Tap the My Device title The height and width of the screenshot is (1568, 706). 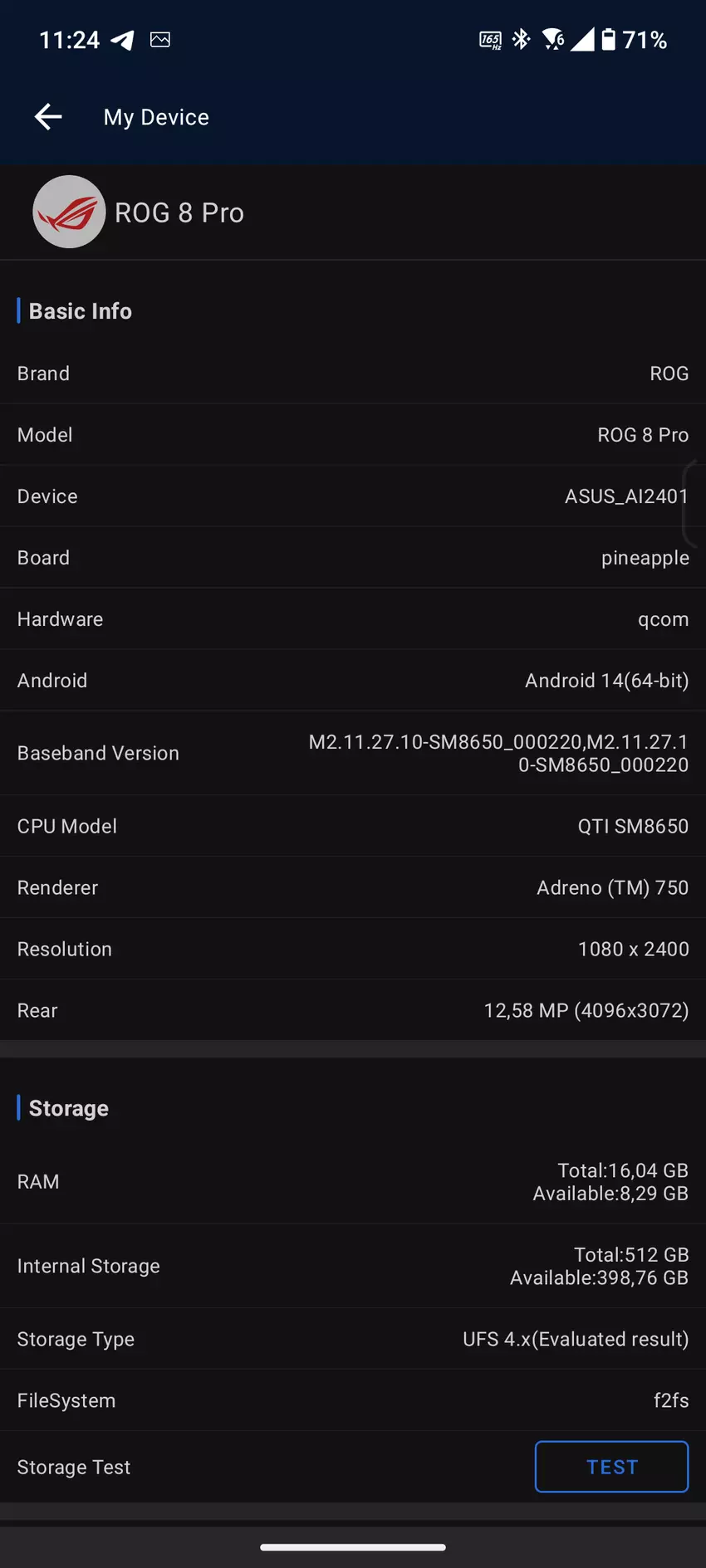coord(156,117)
